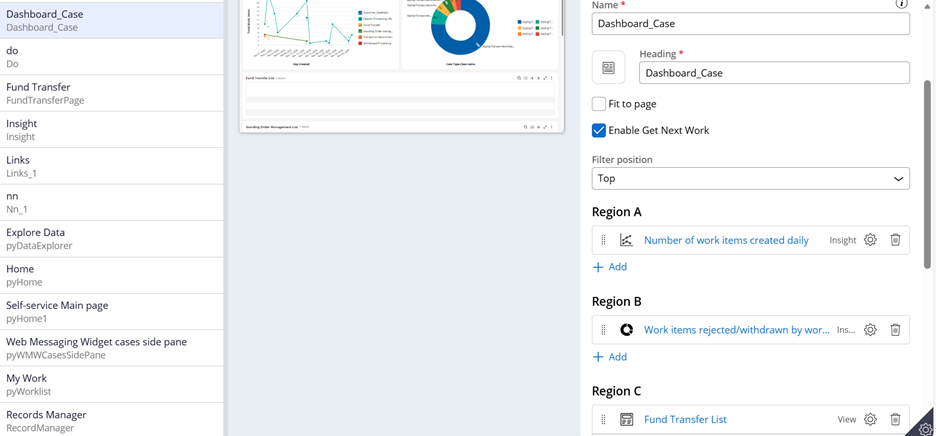
Task: Click into the Heading text field
Action: (773, 73)
